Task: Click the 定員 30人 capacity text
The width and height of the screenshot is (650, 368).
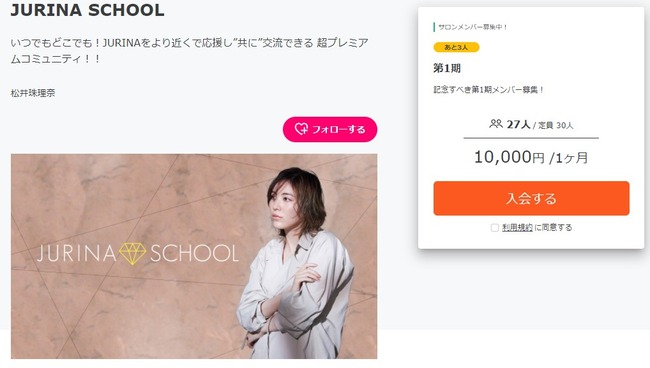Action: tap(555, 125)
